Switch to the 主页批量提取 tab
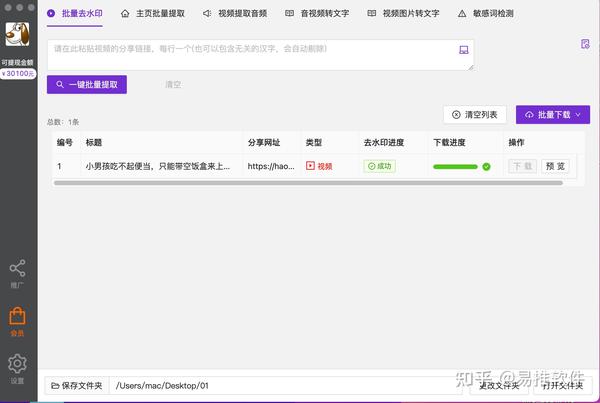This screenshot has width=600, height=403. click(x=153, y=14)
